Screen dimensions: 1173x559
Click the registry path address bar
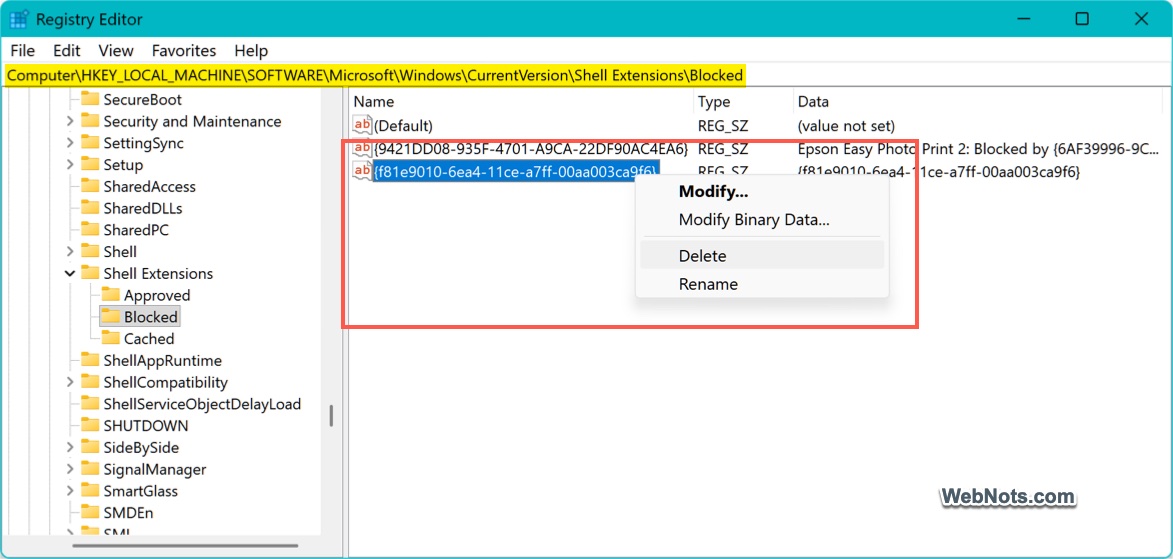584,75
